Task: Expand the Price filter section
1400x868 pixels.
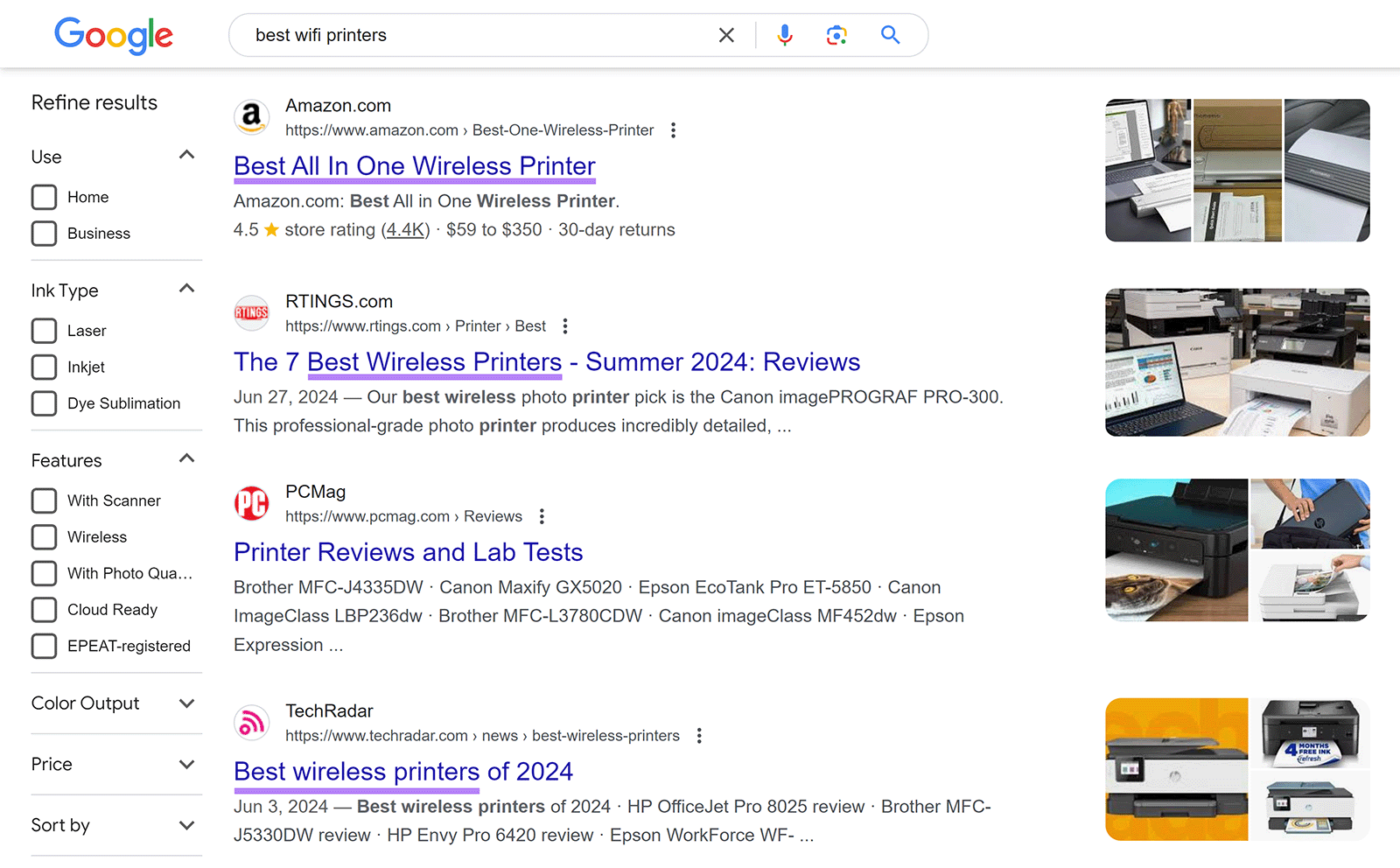Action: [186, 764]
